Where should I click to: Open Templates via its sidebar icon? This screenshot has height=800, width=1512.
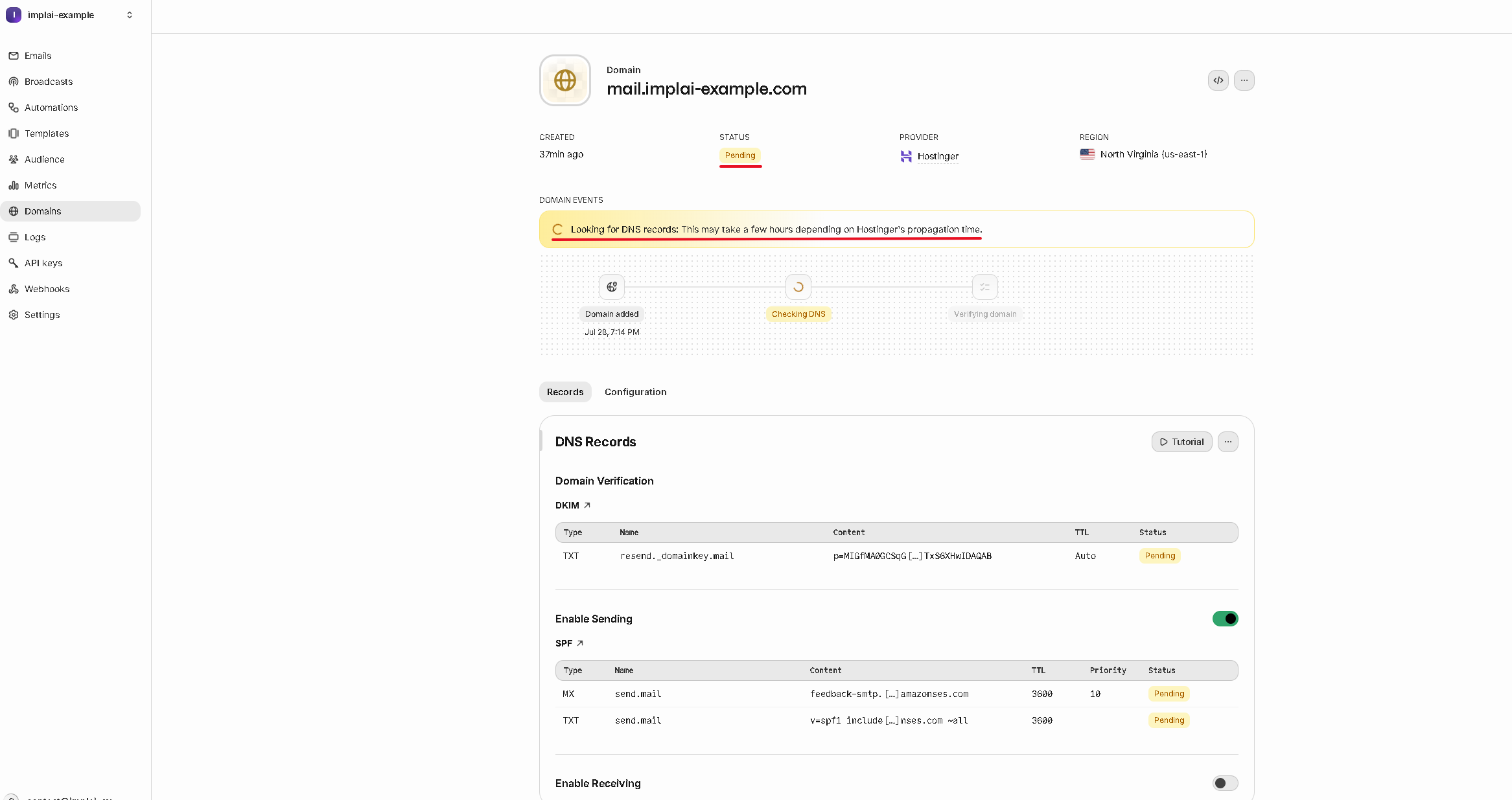point(14,133)
